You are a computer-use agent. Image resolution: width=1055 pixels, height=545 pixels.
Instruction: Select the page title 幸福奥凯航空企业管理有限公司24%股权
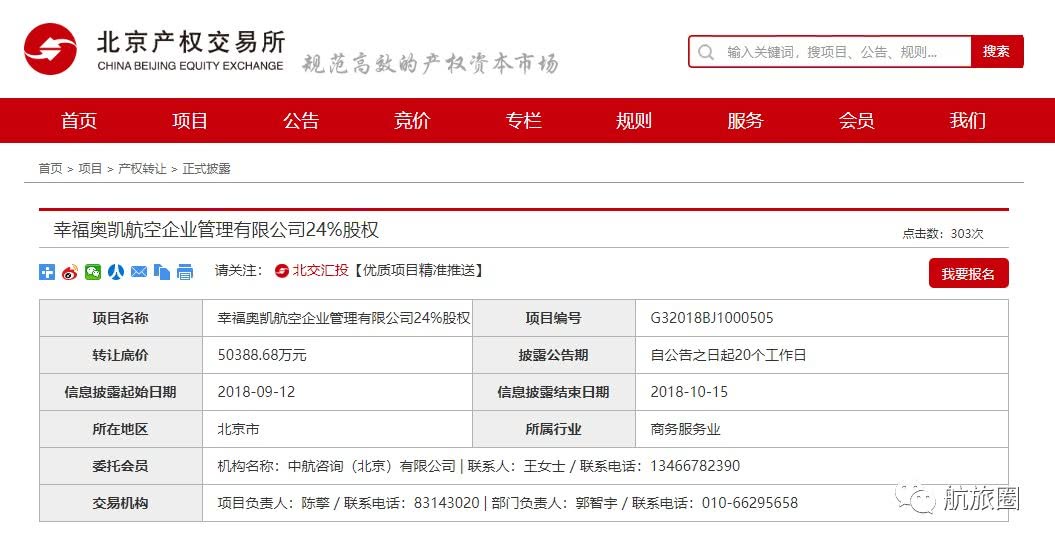tap(217, 229)
